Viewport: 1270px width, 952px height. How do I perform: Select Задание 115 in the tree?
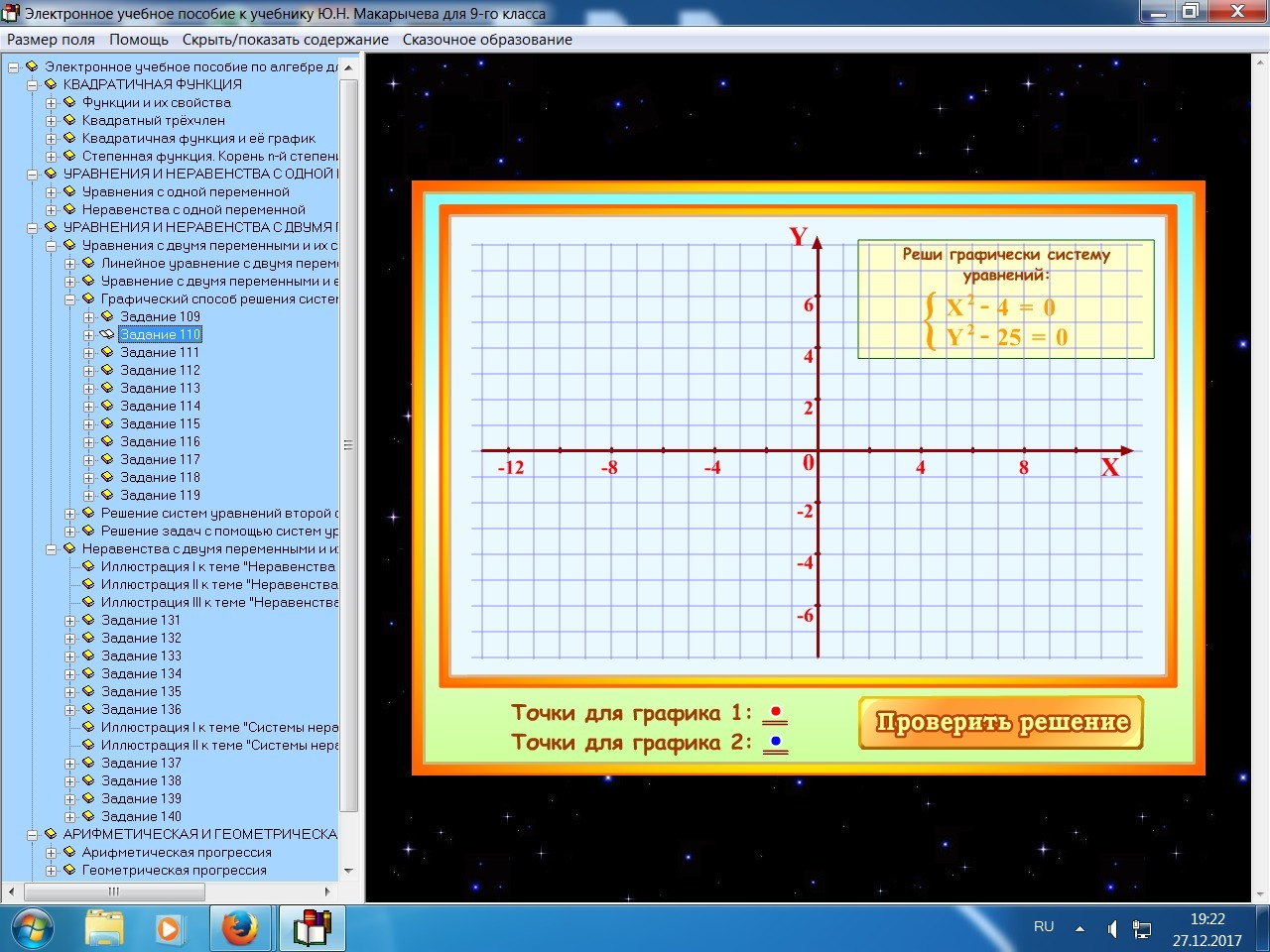tap(160, 424)
